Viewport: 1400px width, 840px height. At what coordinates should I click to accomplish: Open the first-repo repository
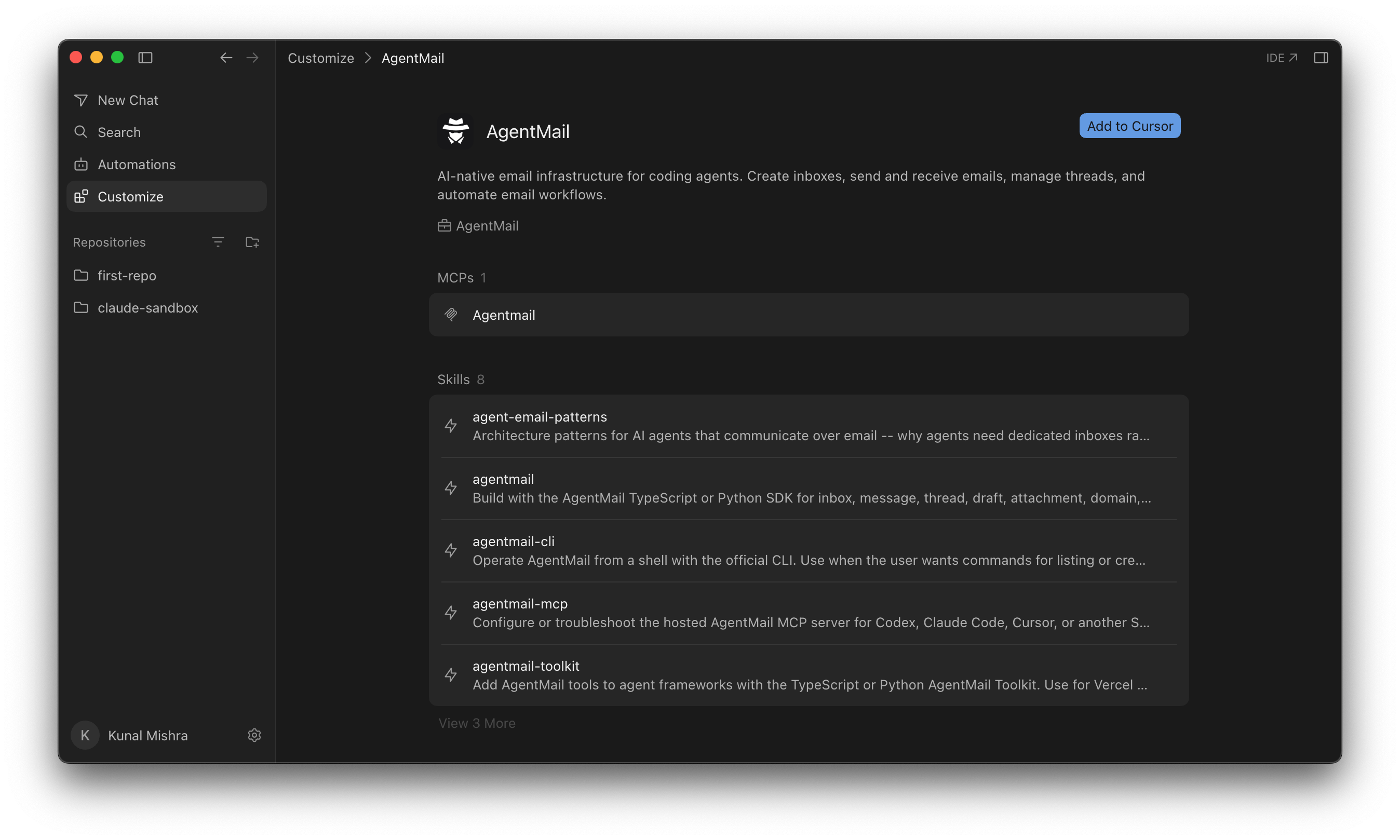[x=167, y=276]
